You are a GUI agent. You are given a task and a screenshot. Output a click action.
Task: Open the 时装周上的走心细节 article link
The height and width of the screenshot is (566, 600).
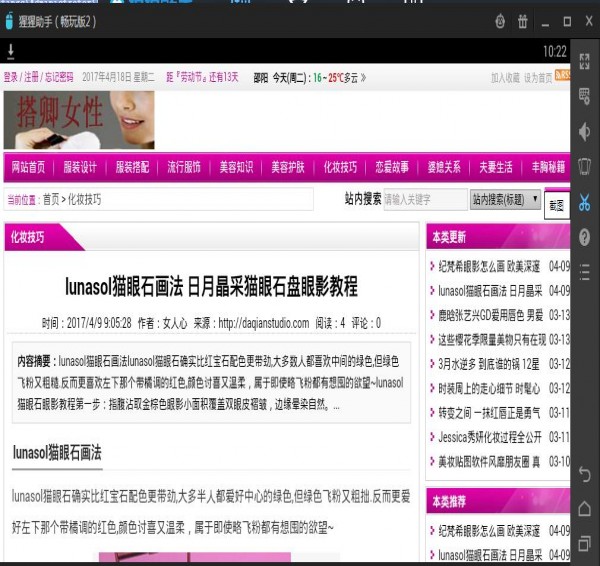[x=489, y=389]
